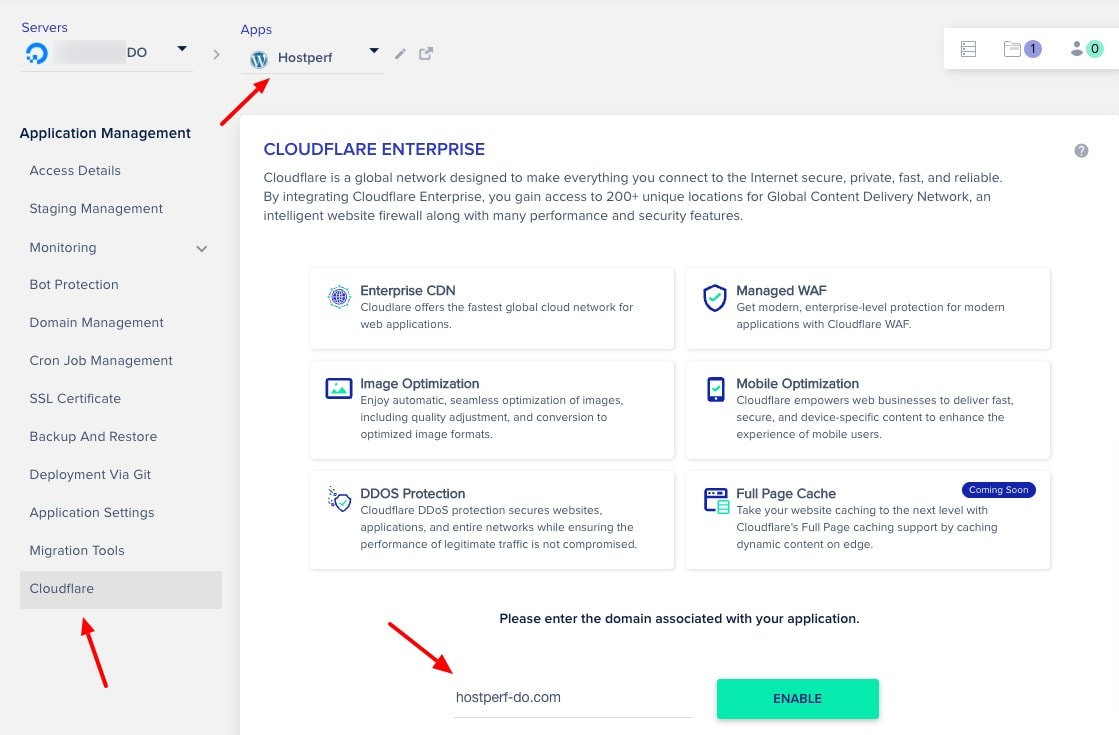Select Monitoring in the sidebar
The image size is (1119, 735).
[x=63, y=248]
